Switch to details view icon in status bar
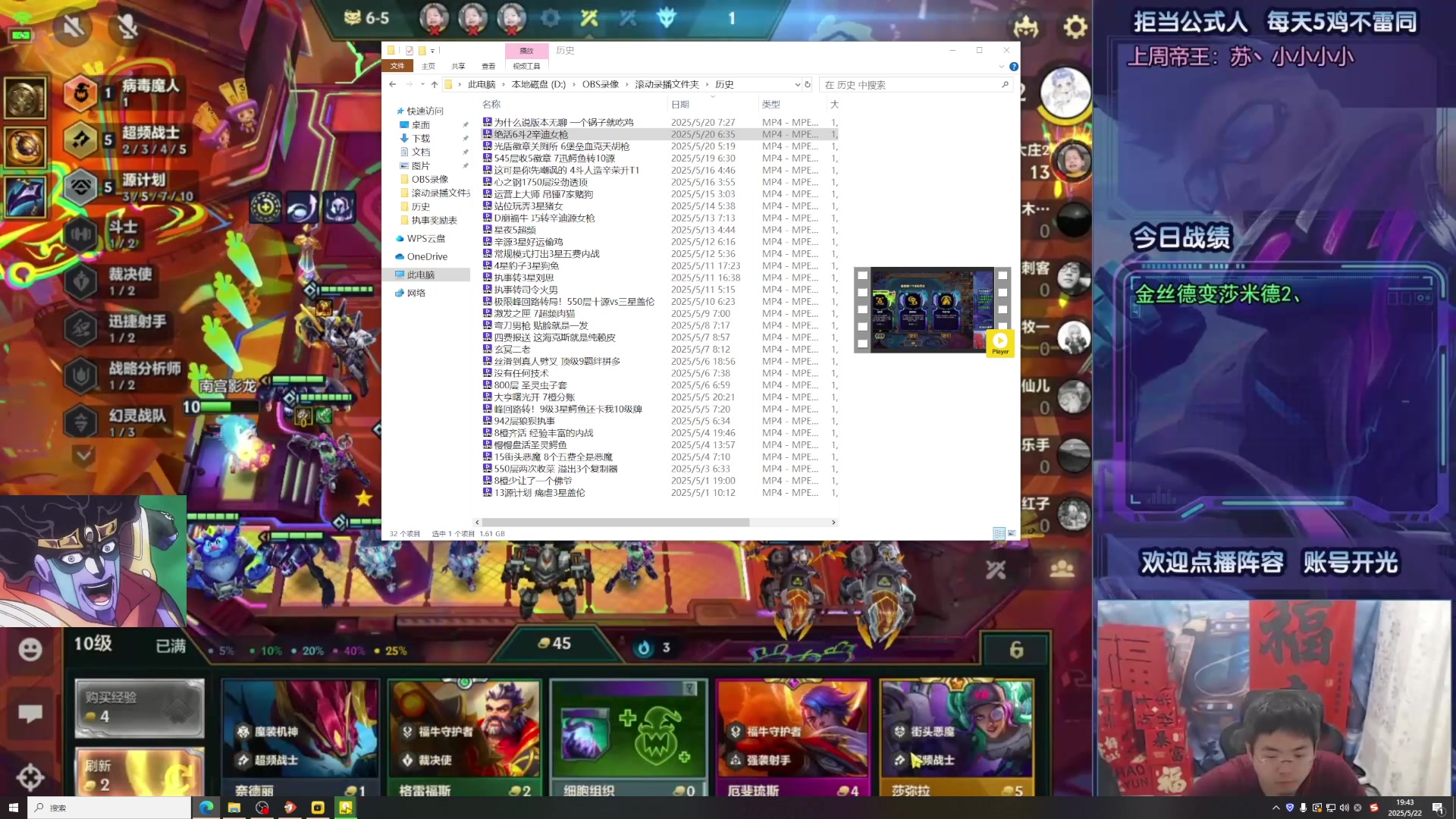 click(x=999, y=533)
